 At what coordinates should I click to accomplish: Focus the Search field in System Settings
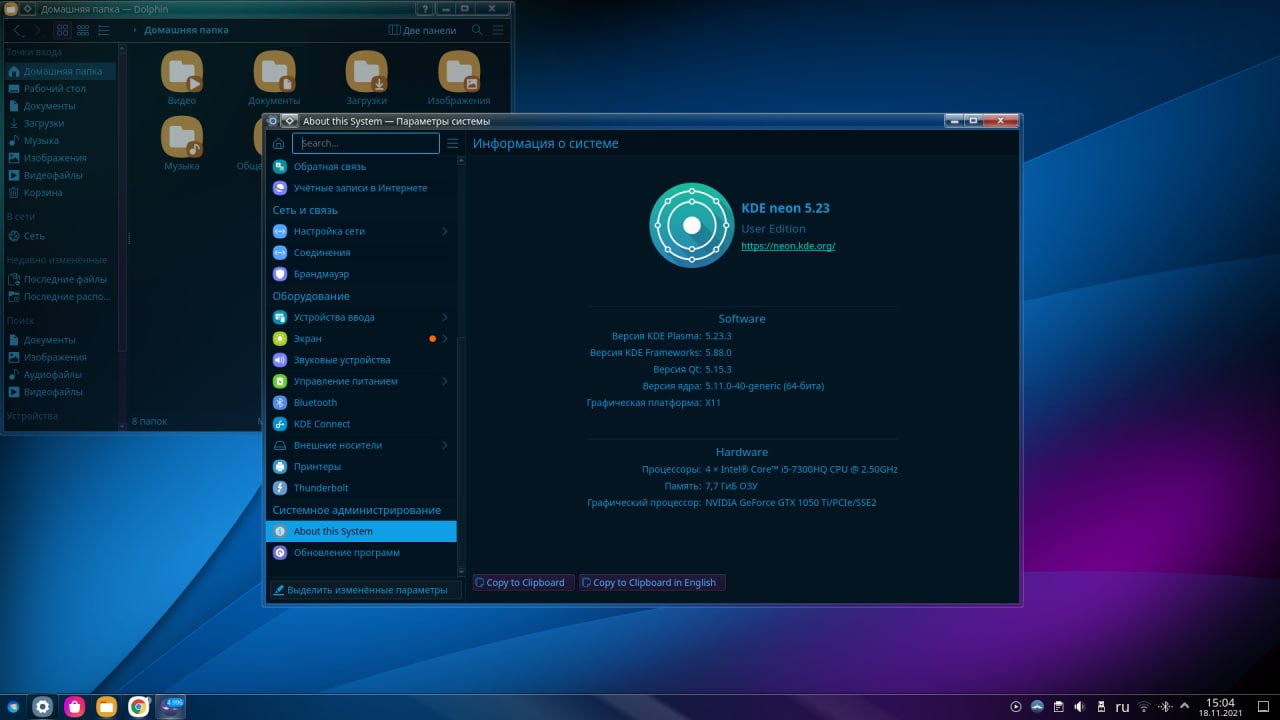click(x=366, y=144)
